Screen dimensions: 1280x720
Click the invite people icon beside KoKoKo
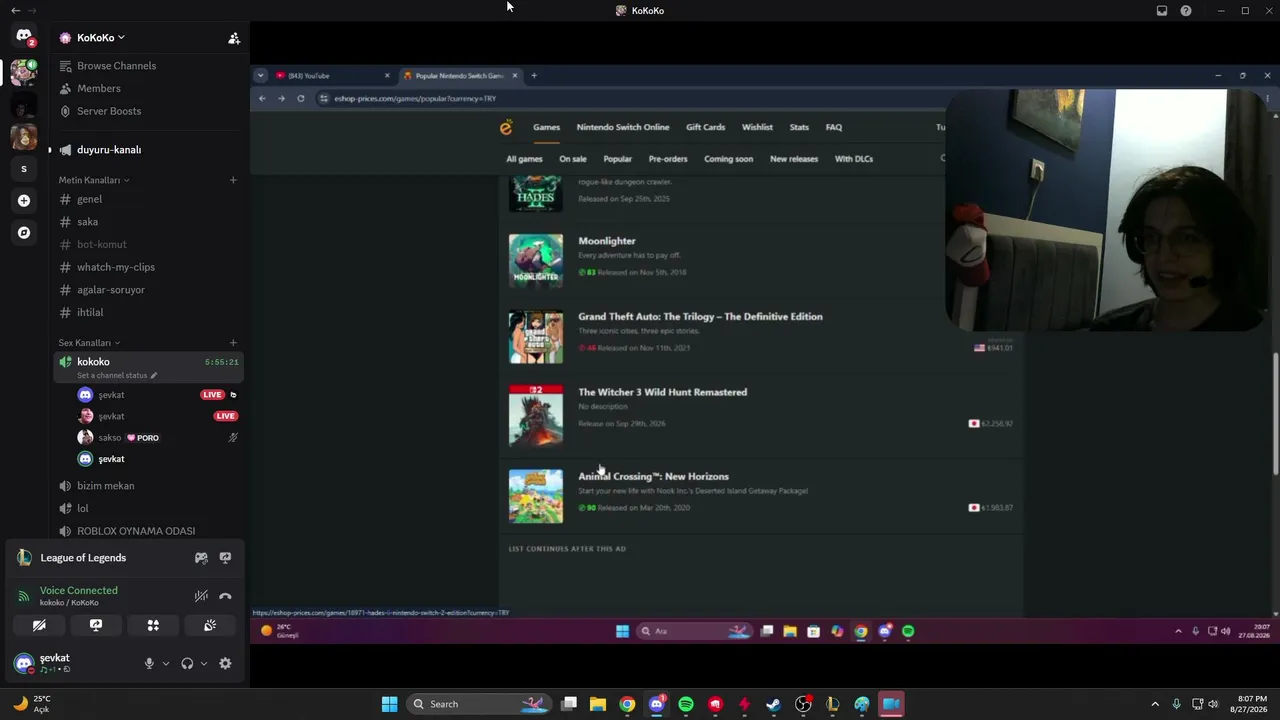pyautogui.click(x=234, y=38)
